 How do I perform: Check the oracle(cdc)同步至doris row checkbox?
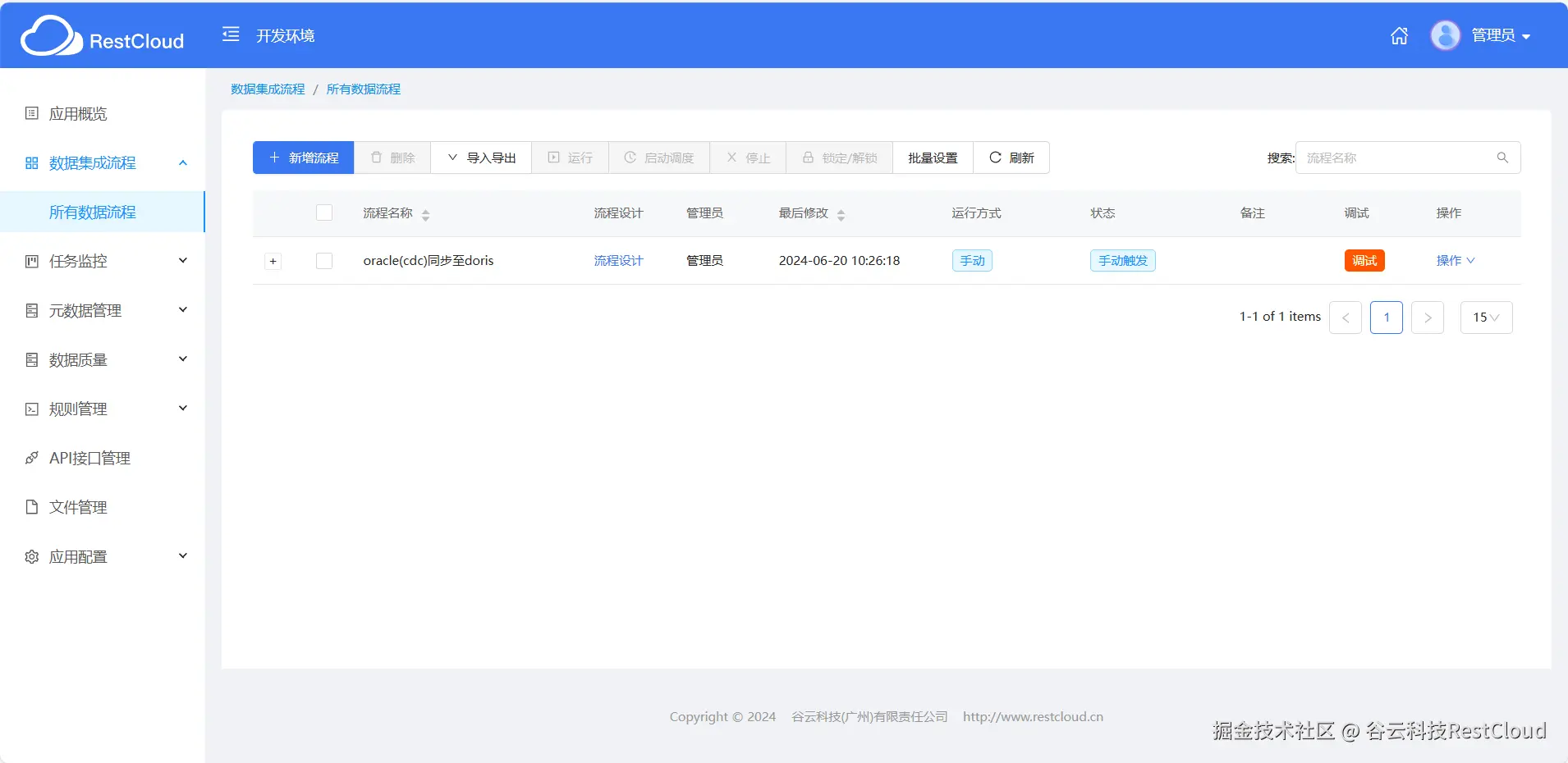(x=324, y=260)
